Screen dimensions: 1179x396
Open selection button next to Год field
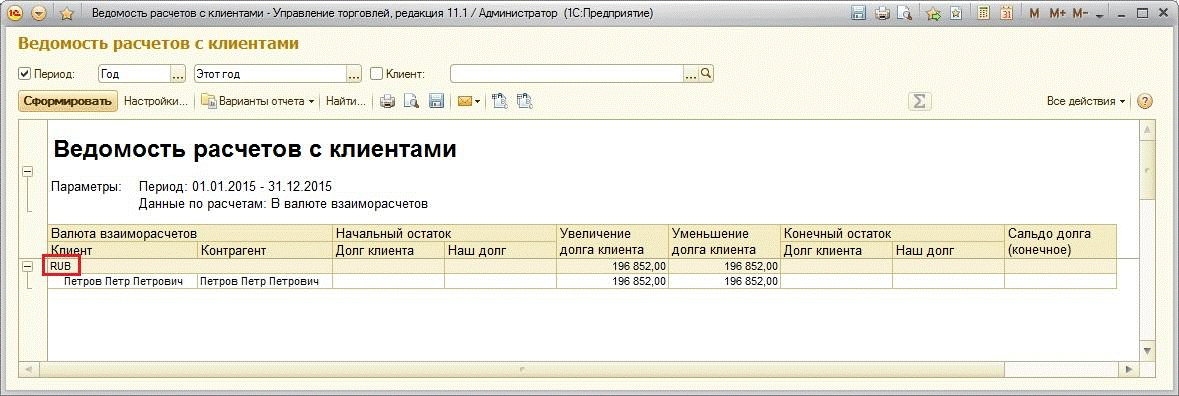[177, 74]
